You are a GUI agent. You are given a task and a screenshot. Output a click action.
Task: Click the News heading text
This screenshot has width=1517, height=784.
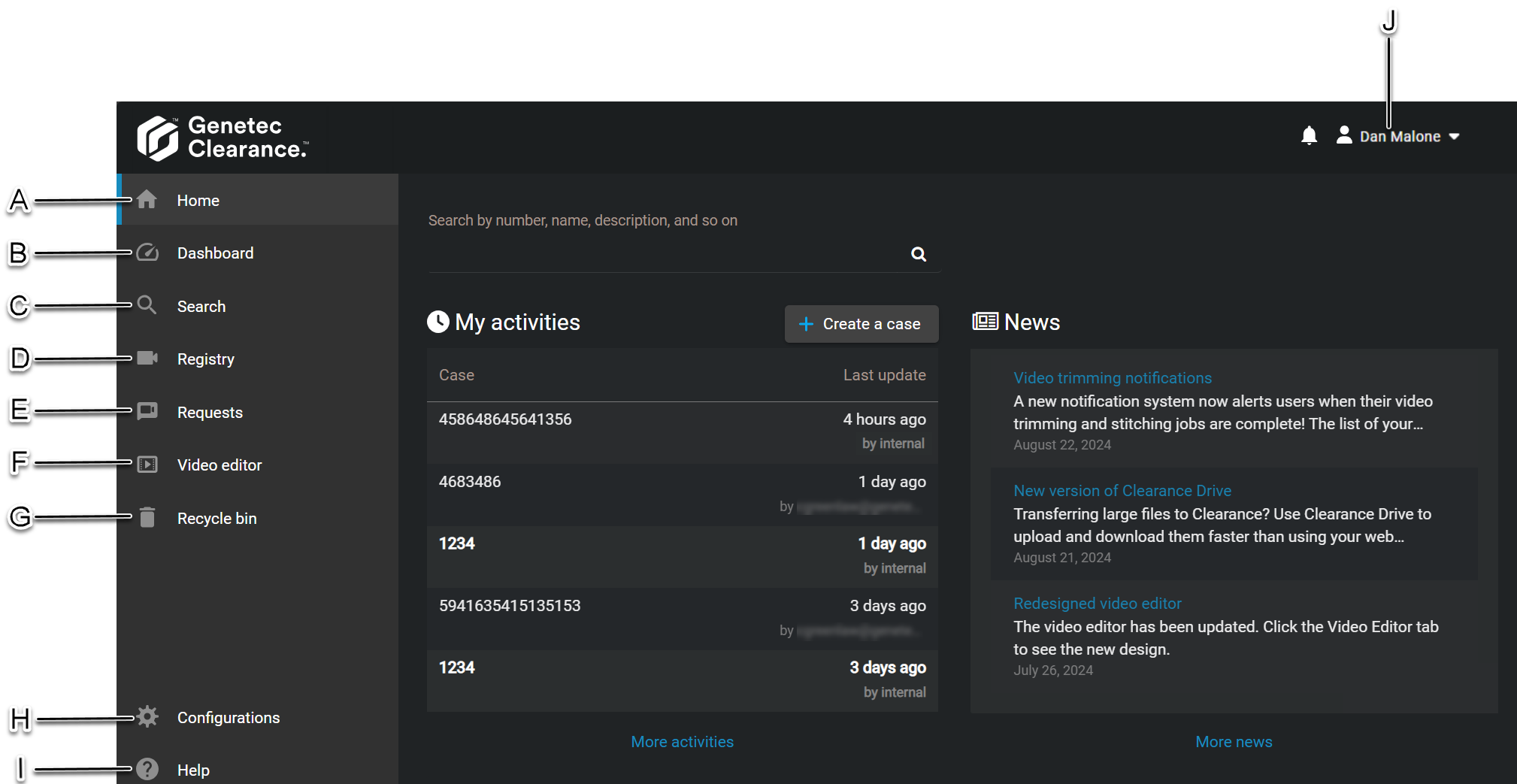[1031, 322]
